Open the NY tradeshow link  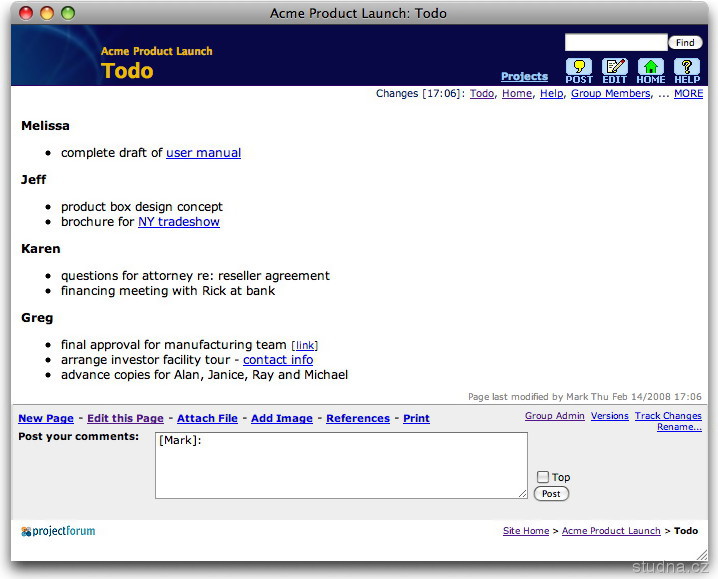[179, 222]
